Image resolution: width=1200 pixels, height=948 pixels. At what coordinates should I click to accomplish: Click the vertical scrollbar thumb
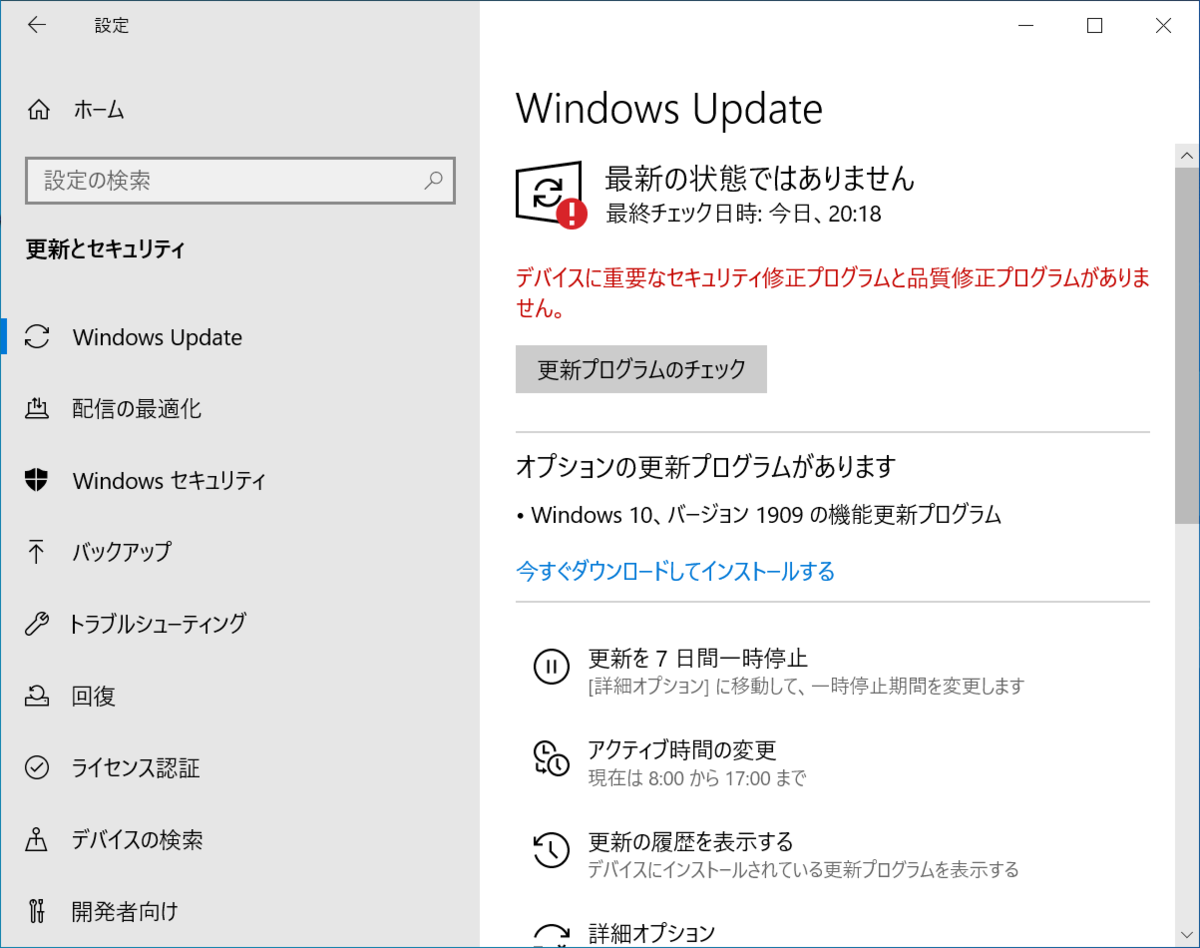pyautogui.click(x=1187, y=346)
